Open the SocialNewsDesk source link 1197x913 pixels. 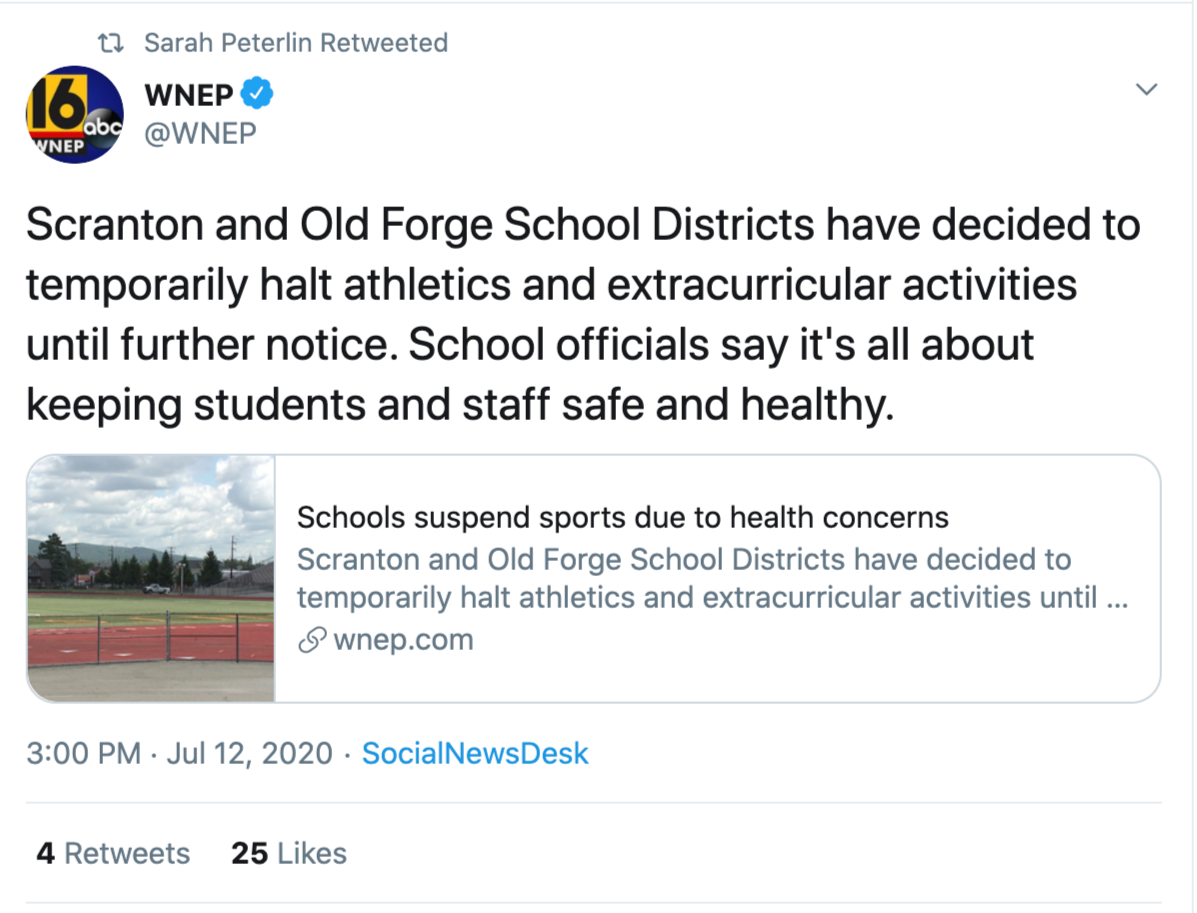(x=475, y=753)
